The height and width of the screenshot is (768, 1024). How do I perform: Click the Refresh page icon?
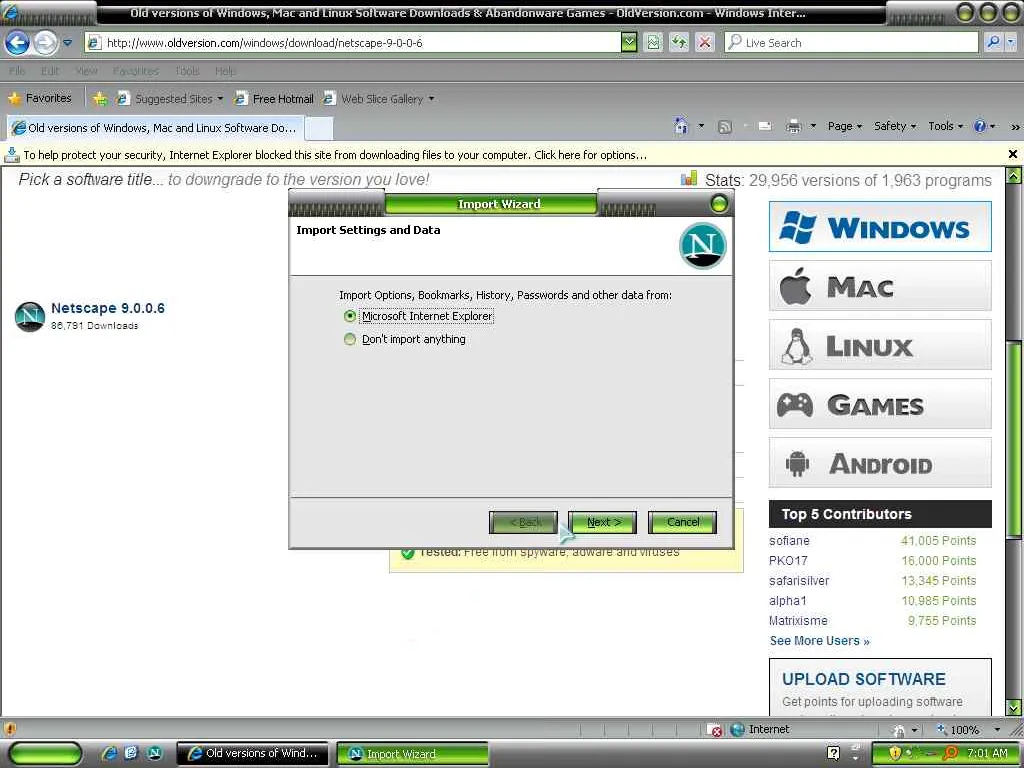click(x=679, y=43)
